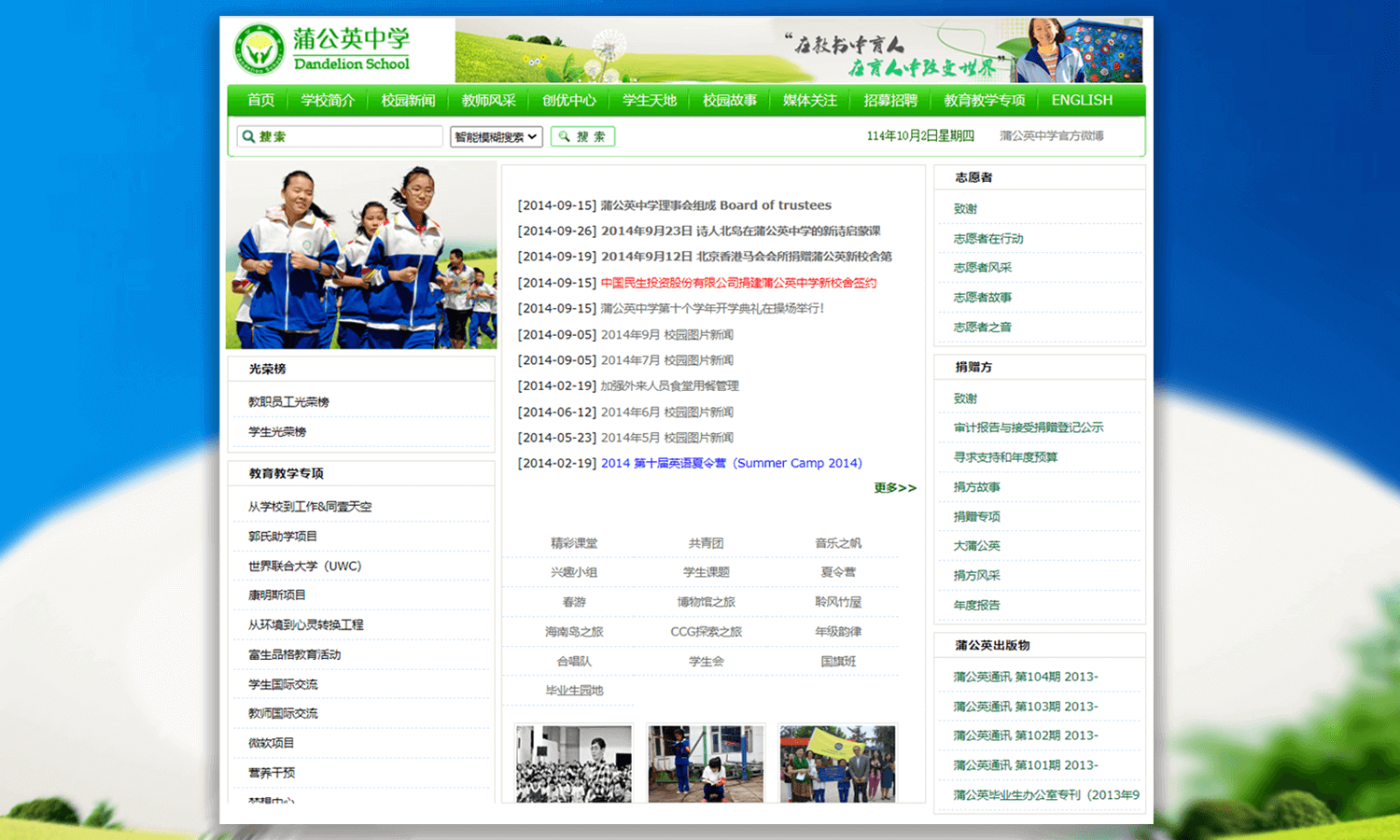Open news item Board of trustees
The width and height of the screenshot is (1400, 840).
[x=716, y=205]
